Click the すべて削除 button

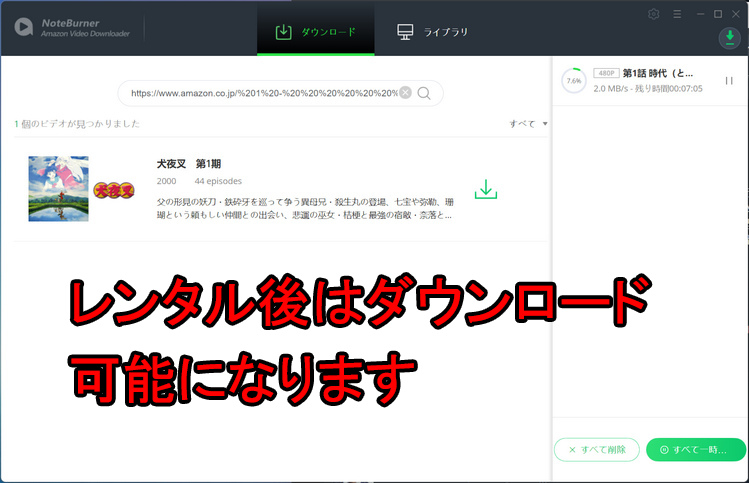coord(597,450)
